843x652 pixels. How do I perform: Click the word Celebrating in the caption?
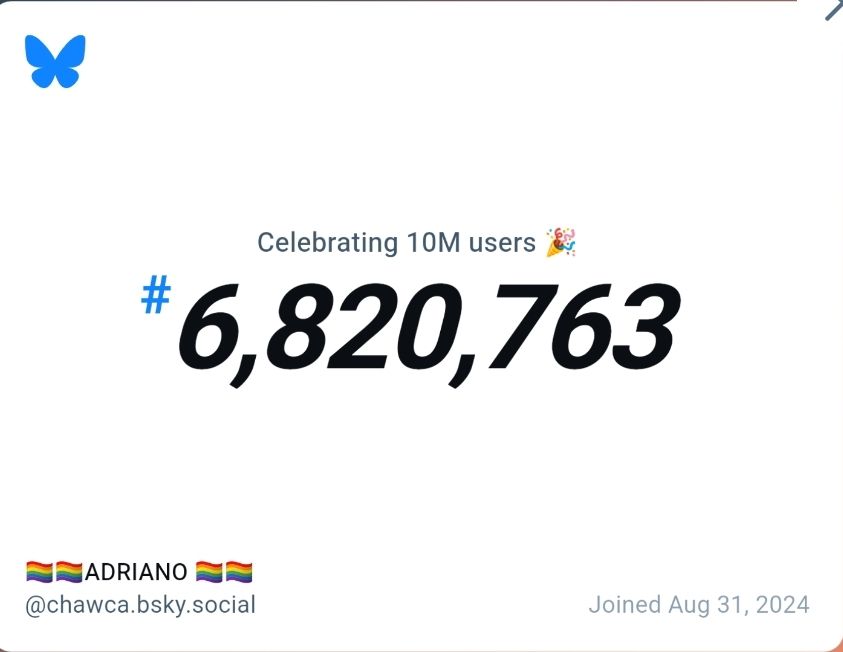[x=327, y=242]
